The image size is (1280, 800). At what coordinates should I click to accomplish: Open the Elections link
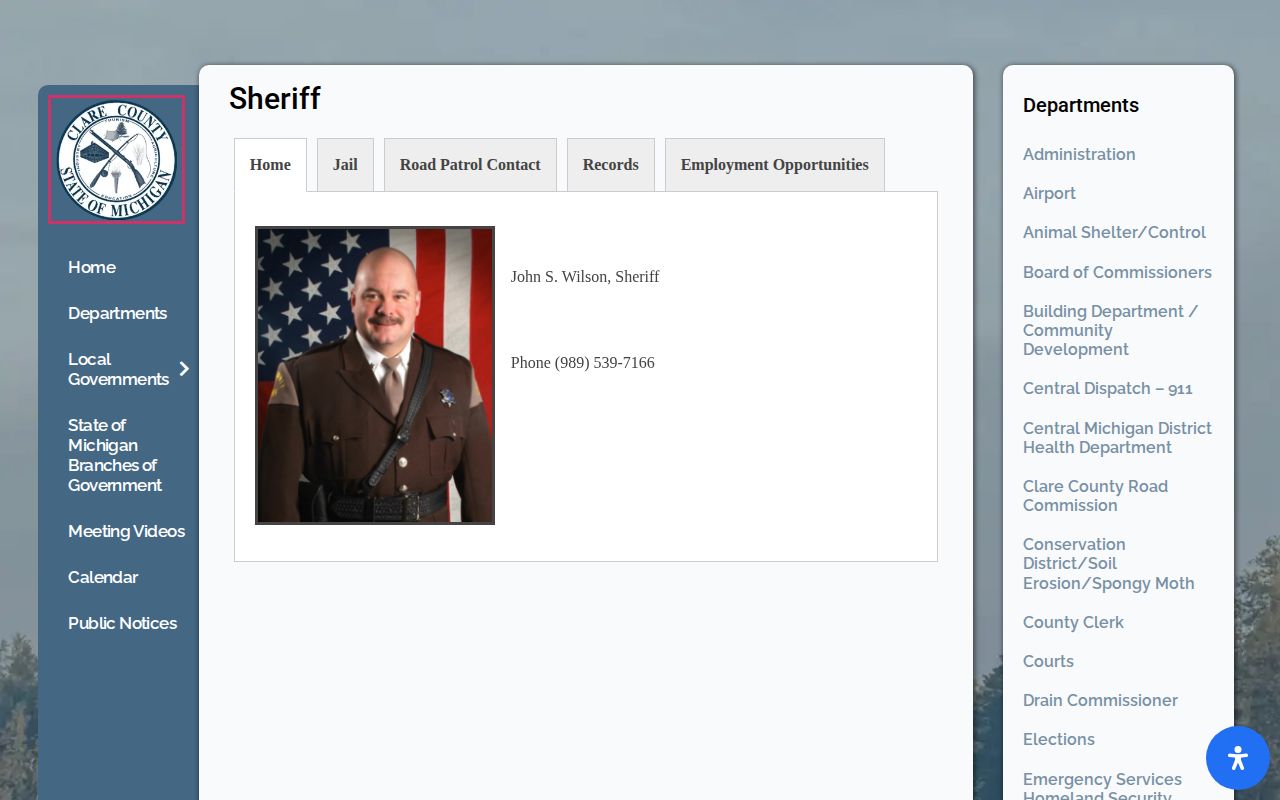coord(1059,739)
